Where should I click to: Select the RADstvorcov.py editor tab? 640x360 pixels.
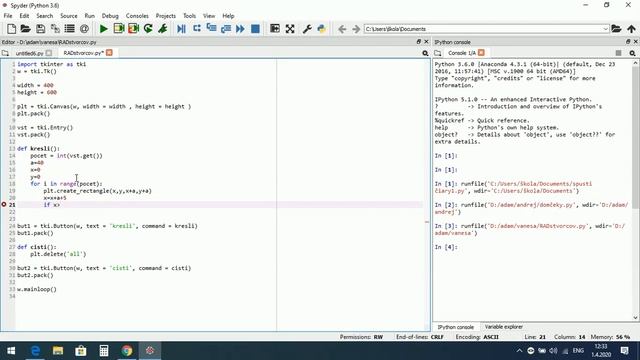(83, 53)
